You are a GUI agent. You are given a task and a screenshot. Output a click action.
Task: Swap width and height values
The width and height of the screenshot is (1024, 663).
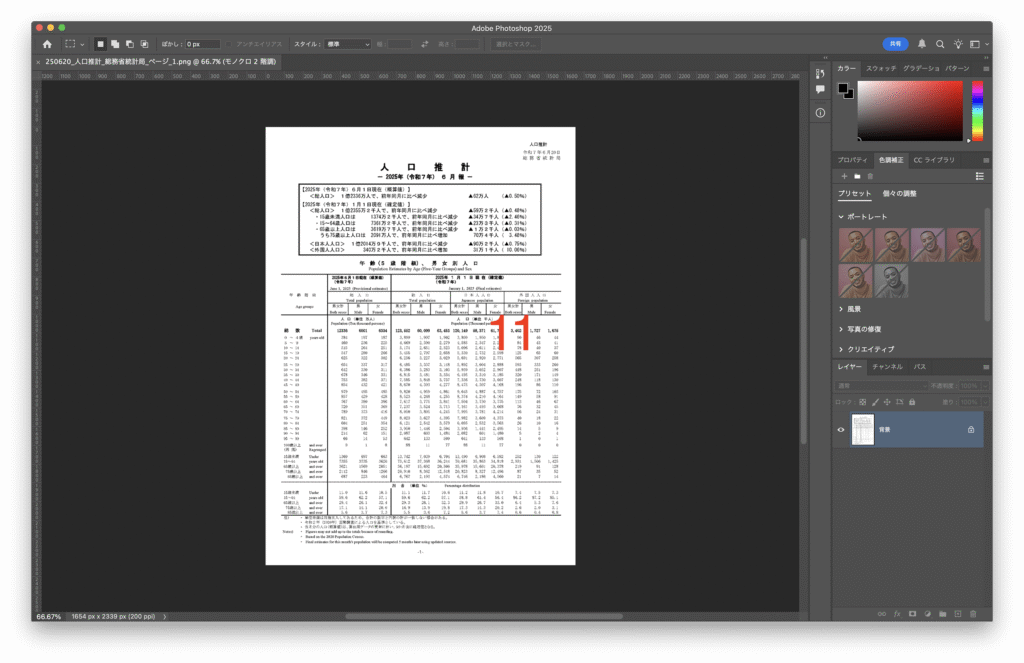pos(424,44)
